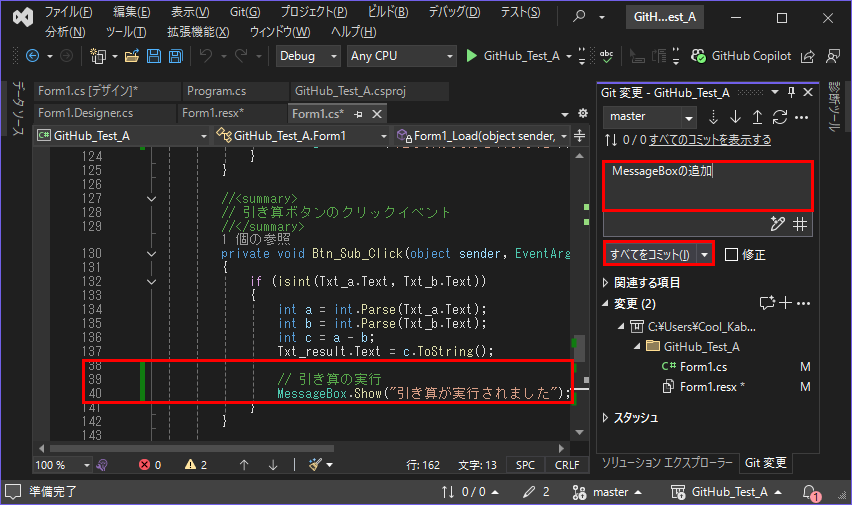Click the notification bell in status bar
This screenshot has width=852, height=505.
click(x=810, y=492)
